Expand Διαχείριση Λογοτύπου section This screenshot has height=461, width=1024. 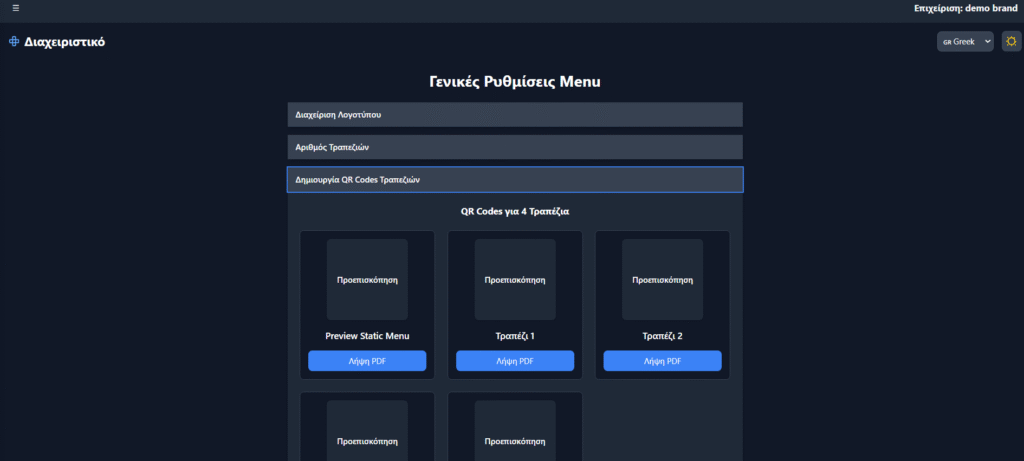coord(515,114)
